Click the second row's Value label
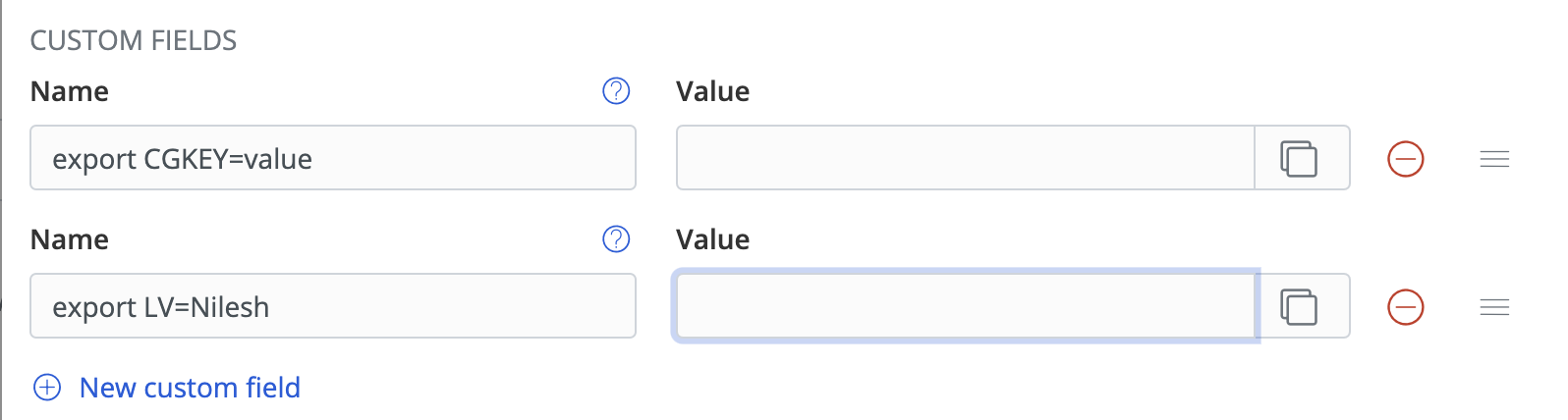1568x420 pixels. coord(712,239)
